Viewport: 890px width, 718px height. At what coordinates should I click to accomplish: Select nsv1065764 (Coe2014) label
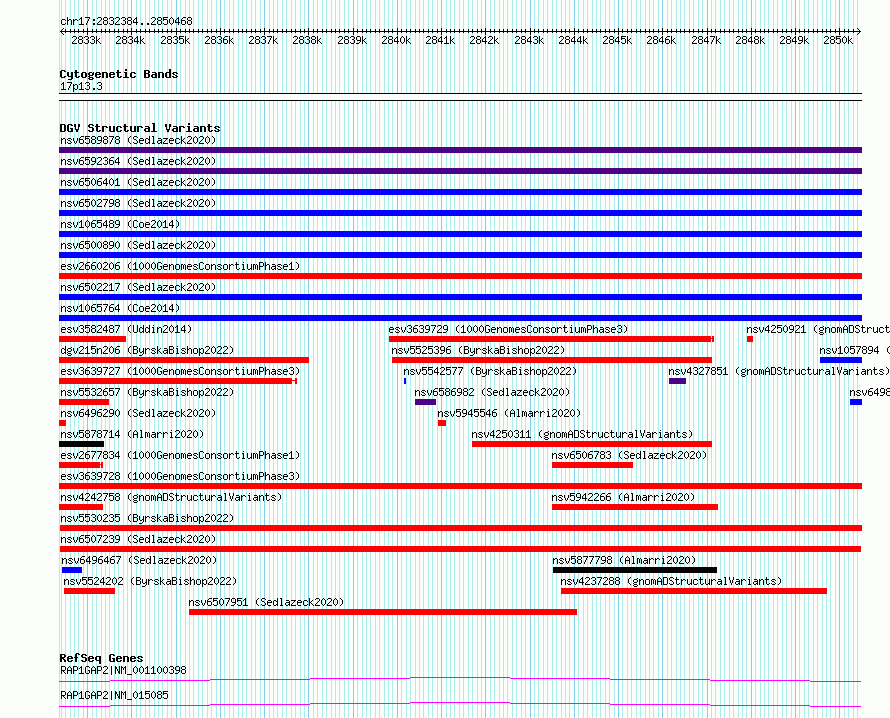(120, 308)
